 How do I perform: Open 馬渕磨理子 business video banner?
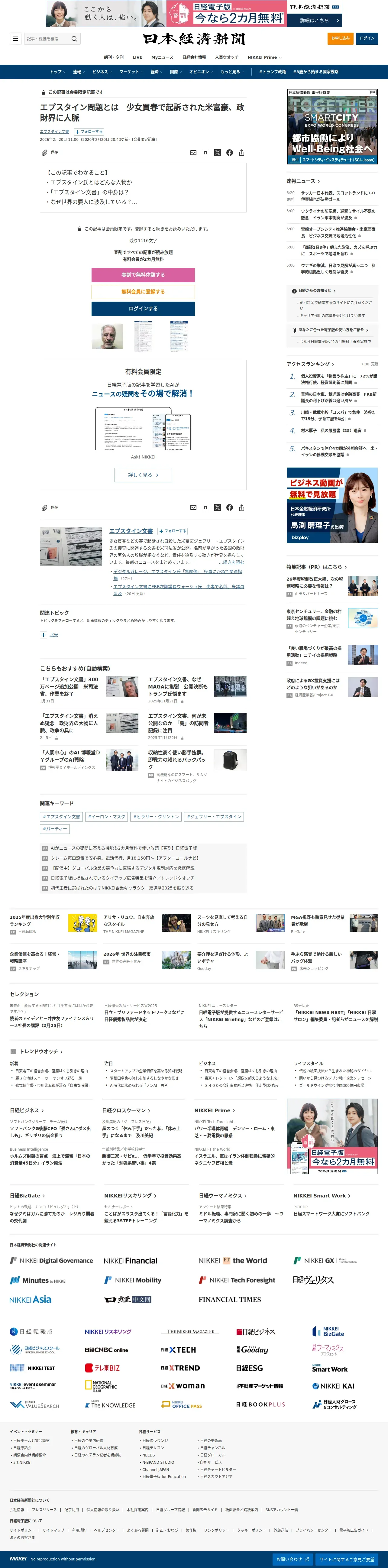coord(332,505)
